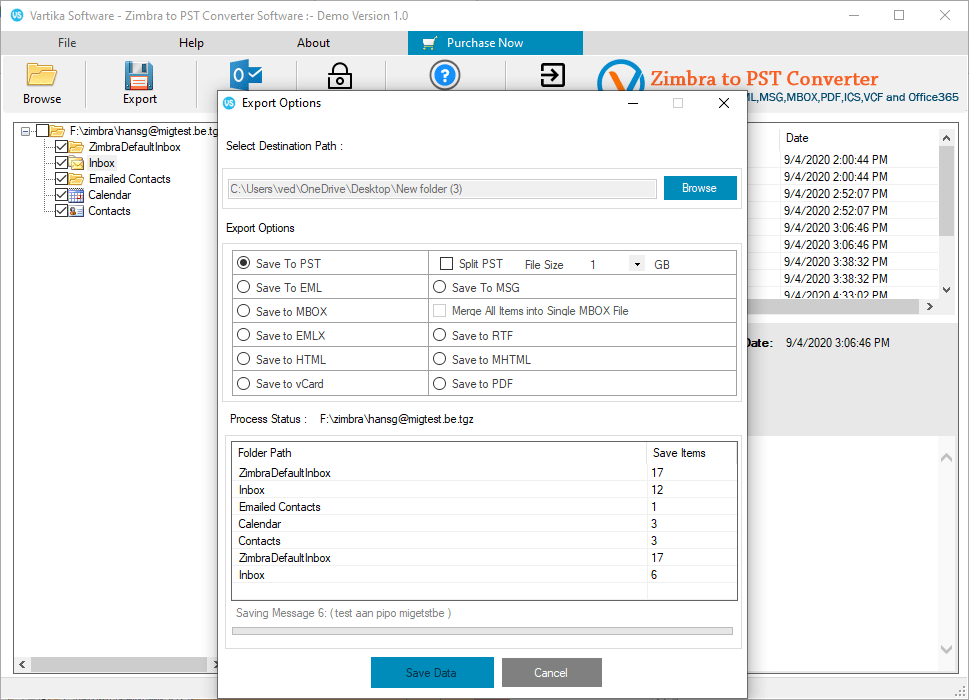Open the Help menu
Viewport: 969px width, 700px height.
[x=191, y=43]
